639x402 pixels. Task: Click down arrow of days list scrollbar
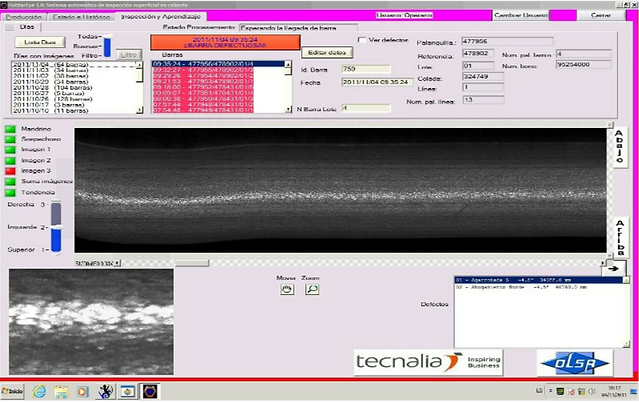(140, 110)
